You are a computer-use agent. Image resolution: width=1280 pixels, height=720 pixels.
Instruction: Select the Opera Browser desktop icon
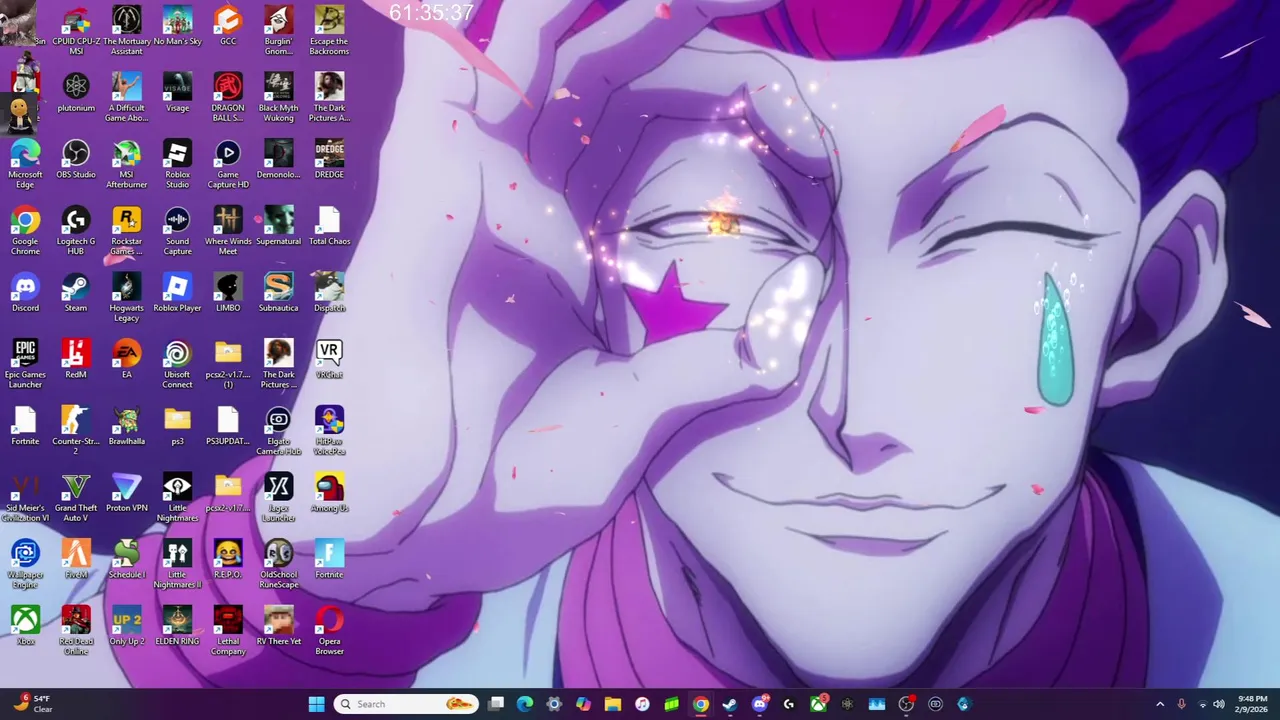(x=329, y=631)
